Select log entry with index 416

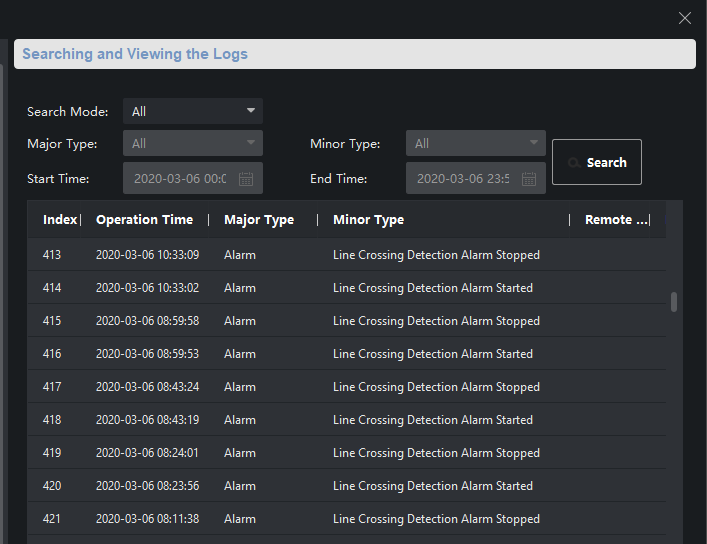pos(52,354)
